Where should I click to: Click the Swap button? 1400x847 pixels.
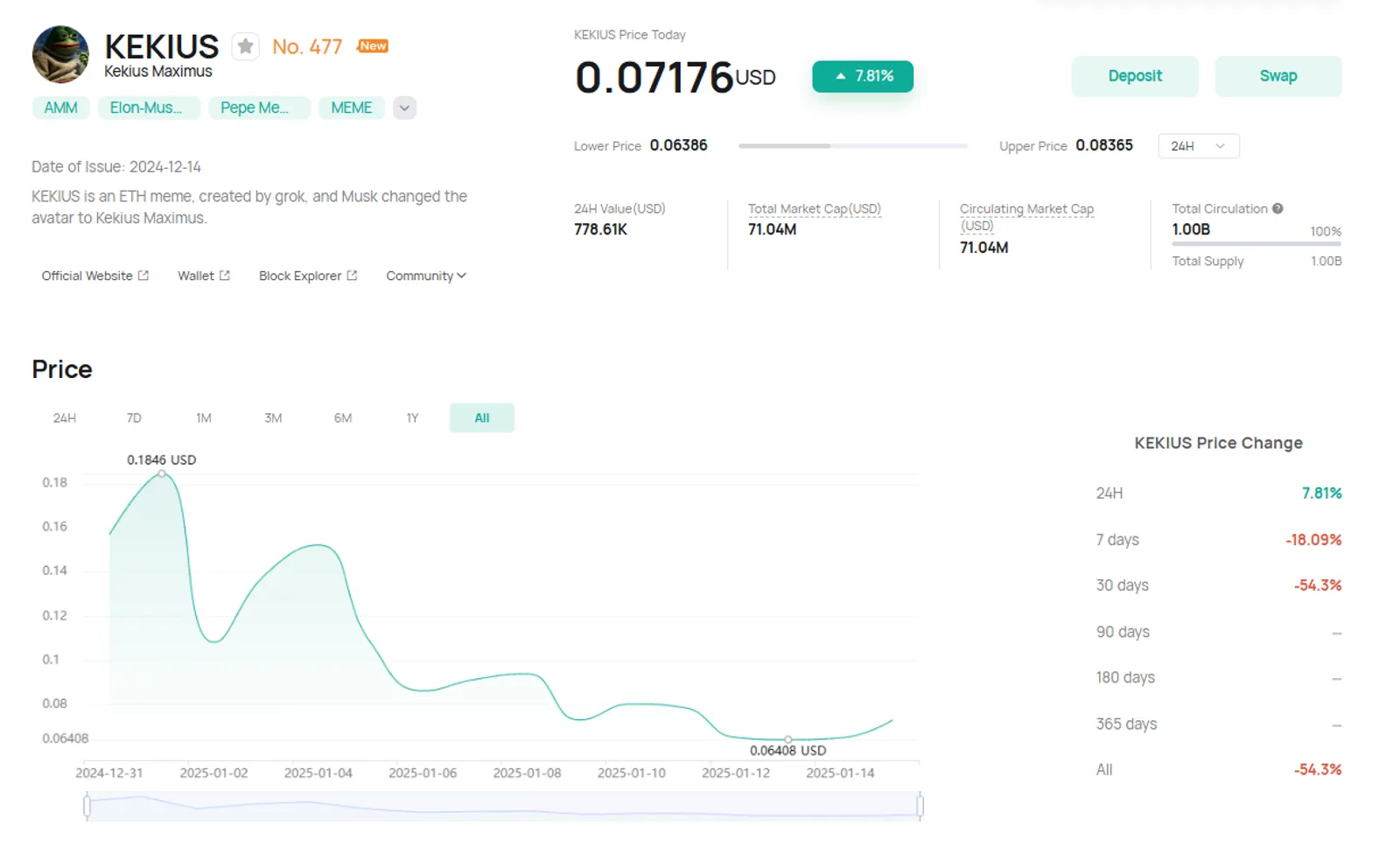tap(1278, 76)
